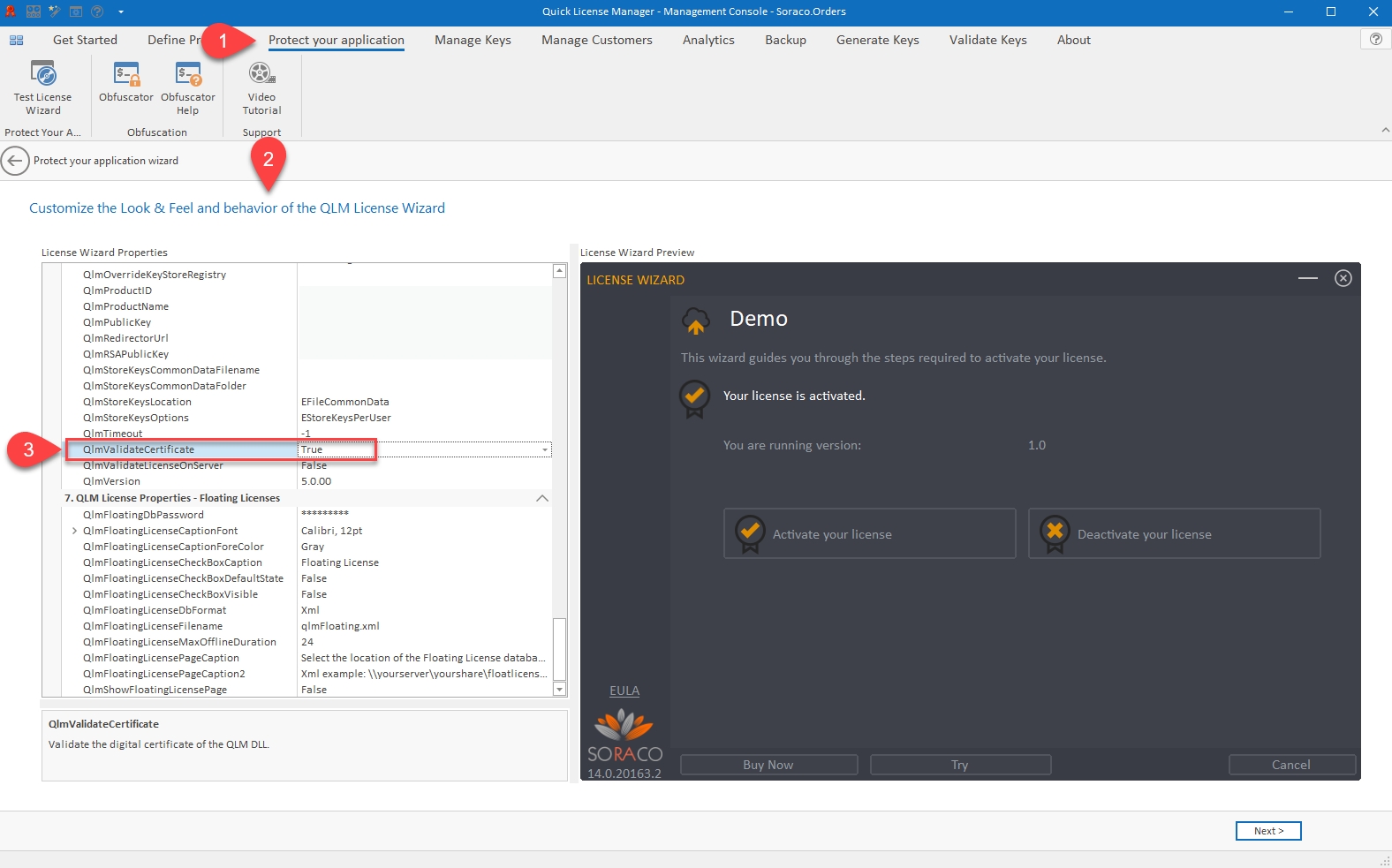The image size is (1392, 868).
Task: Collapse the Floating Licenses properties section
Action: pos(542,498)
